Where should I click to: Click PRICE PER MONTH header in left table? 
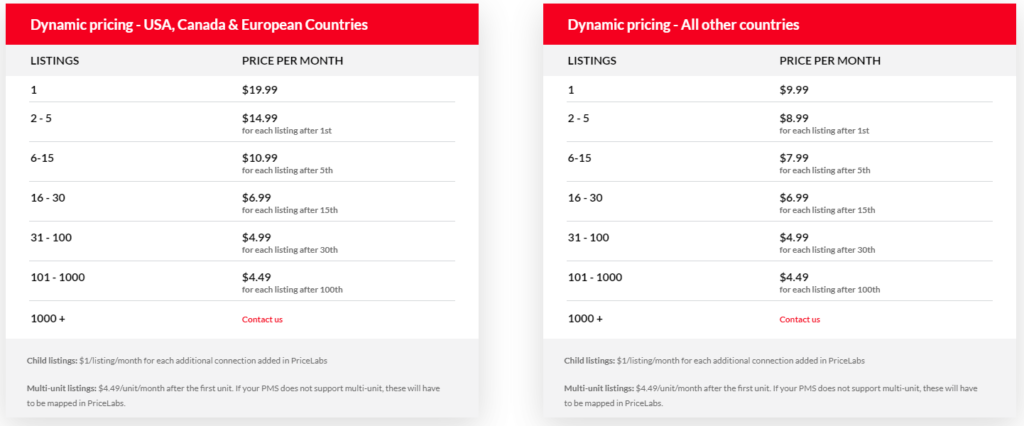[292, 61]
